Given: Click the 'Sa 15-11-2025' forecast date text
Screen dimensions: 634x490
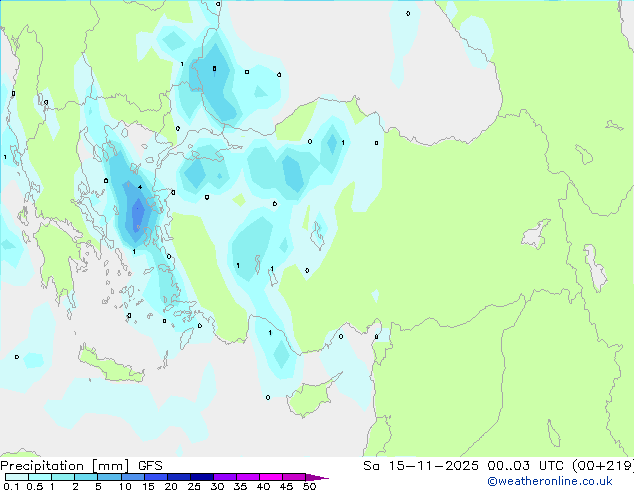Looking at the screenshot, I should pos(421,466).
